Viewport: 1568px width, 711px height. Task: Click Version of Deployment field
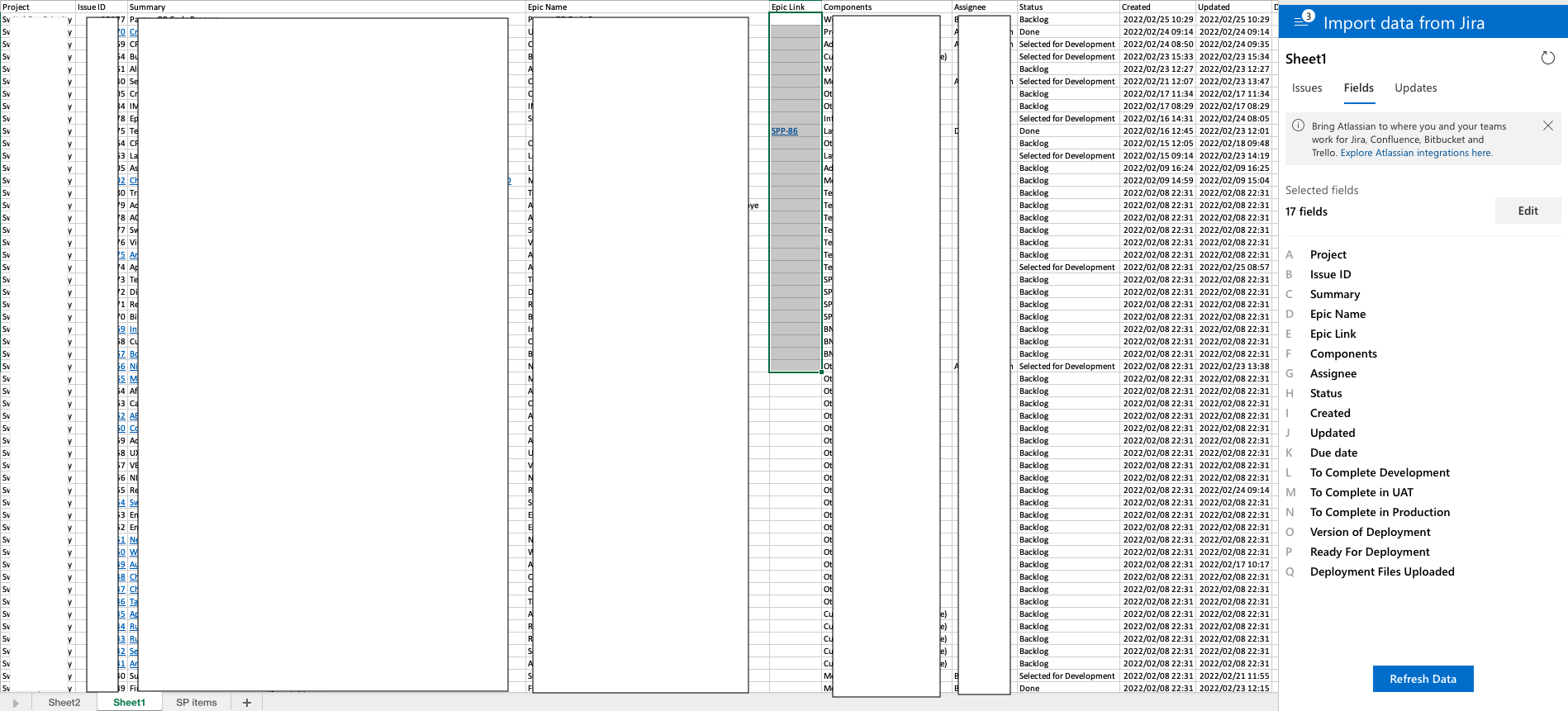(1370, 532)
